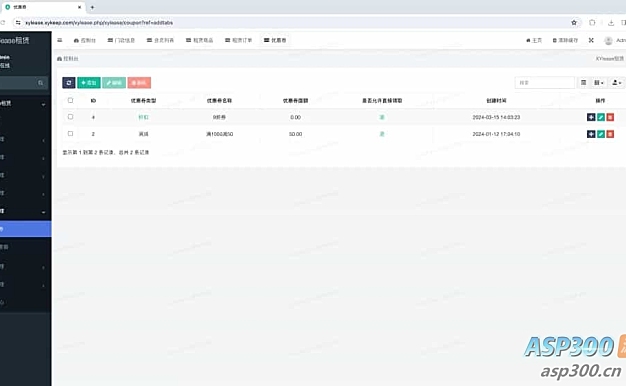Switch to the 租赁商品 tab
The image size is (626, 386).
(199, 40)
